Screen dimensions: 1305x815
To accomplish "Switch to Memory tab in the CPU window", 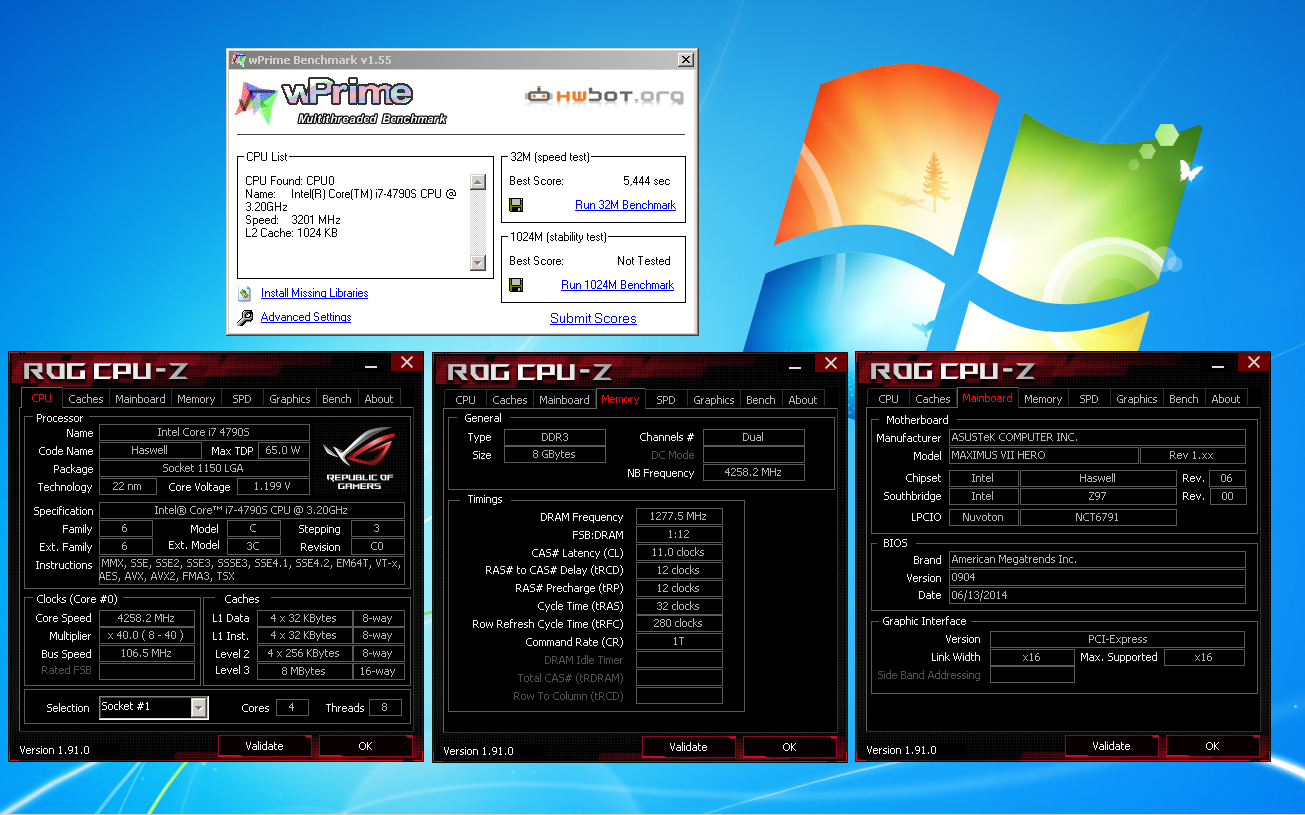I will point(196,399).
